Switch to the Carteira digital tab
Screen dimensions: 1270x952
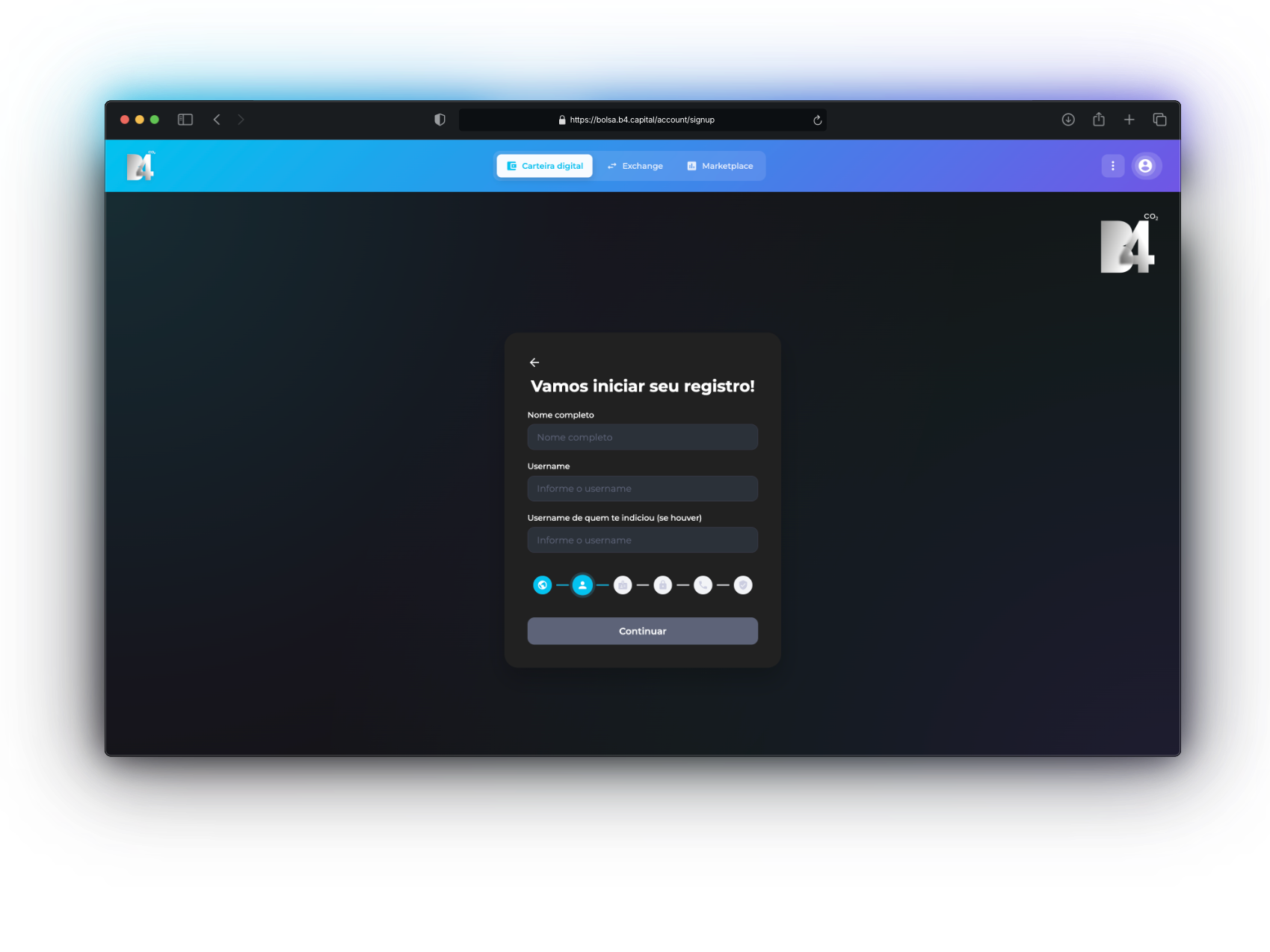tap(545, 166)
